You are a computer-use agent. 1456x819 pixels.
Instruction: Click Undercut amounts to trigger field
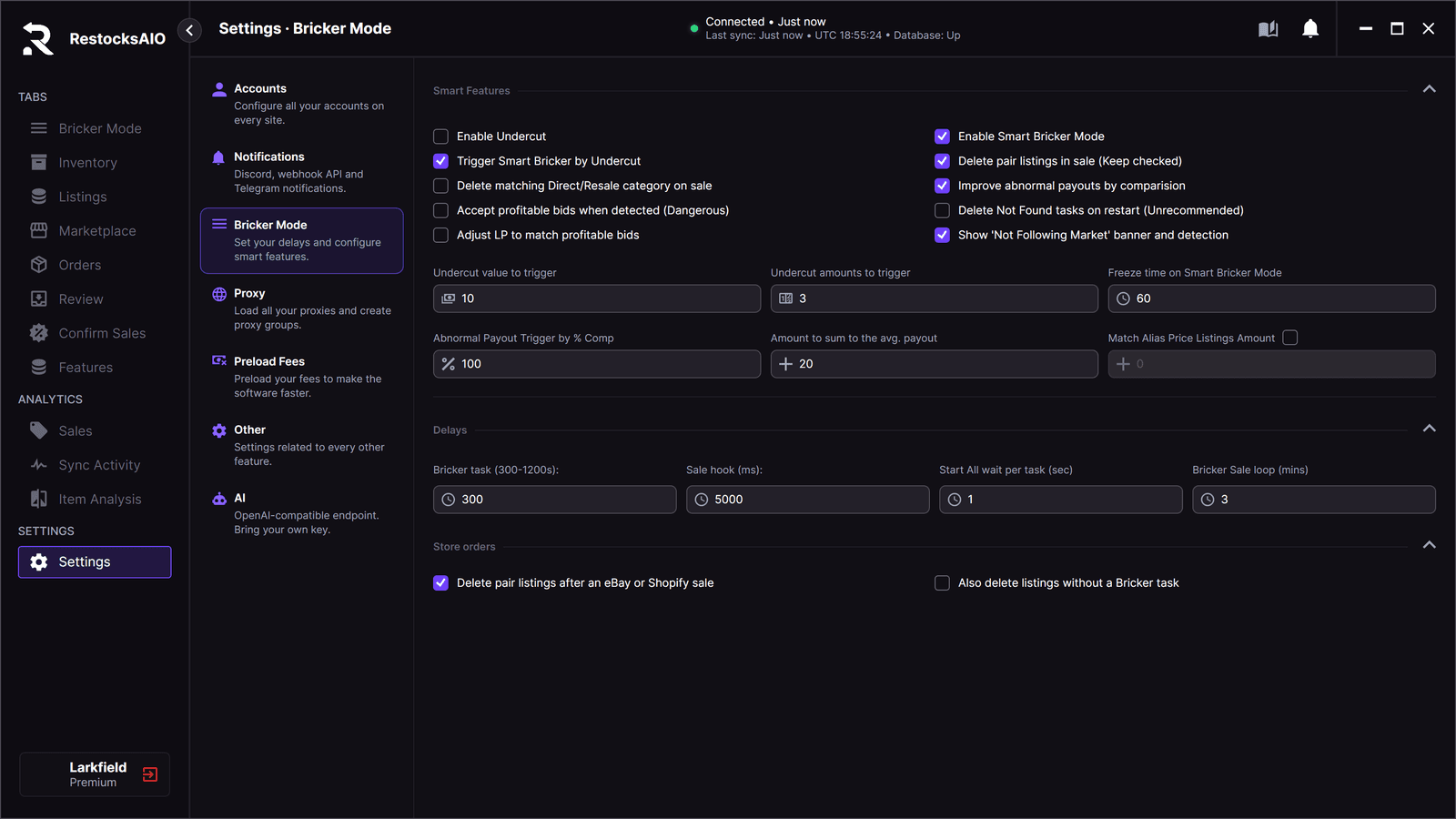(935, 298)
